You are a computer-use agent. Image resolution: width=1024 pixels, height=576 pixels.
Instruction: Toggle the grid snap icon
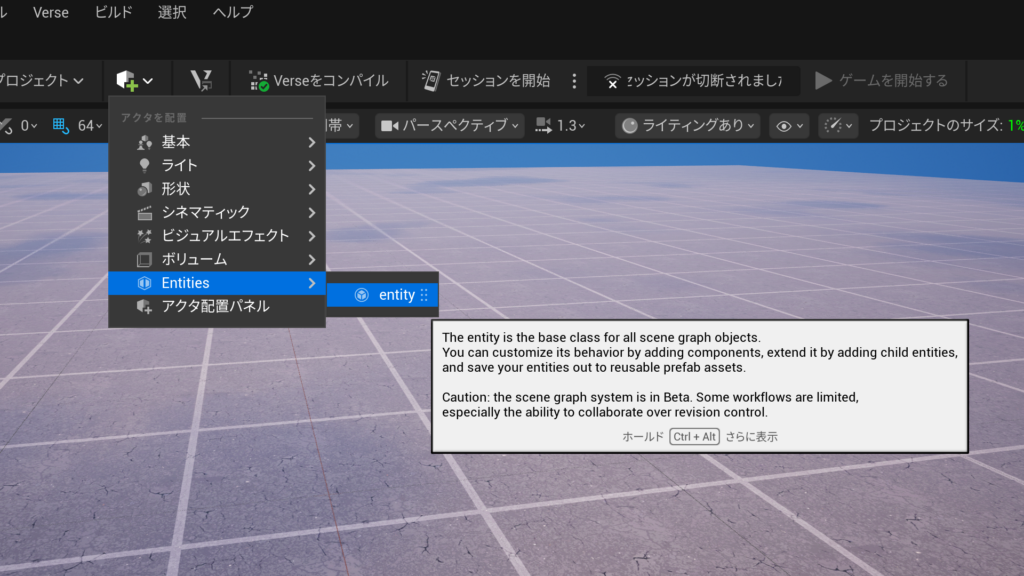(x=61, y=125)
